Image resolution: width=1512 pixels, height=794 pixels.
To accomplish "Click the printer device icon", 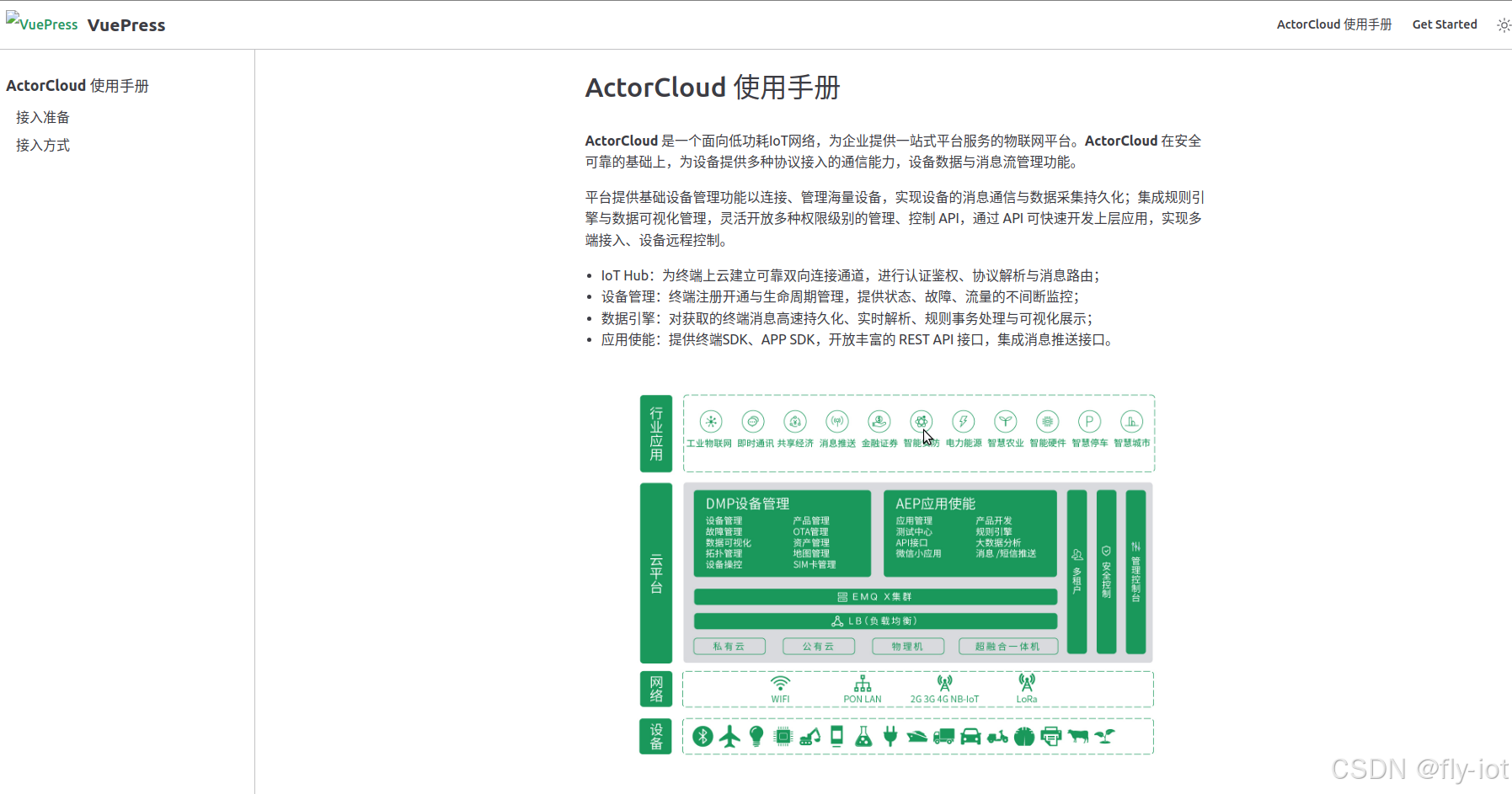I will pos(1051,737).
